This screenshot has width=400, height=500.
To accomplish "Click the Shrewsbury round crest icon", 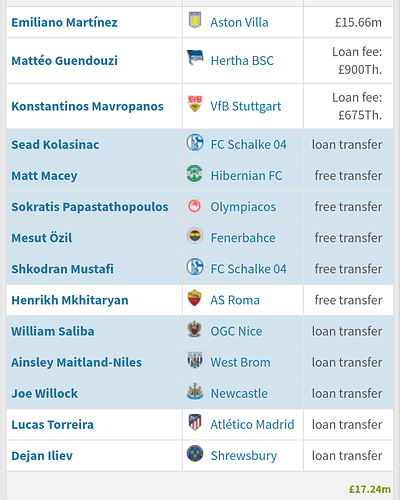I will [x=195, y=453].
